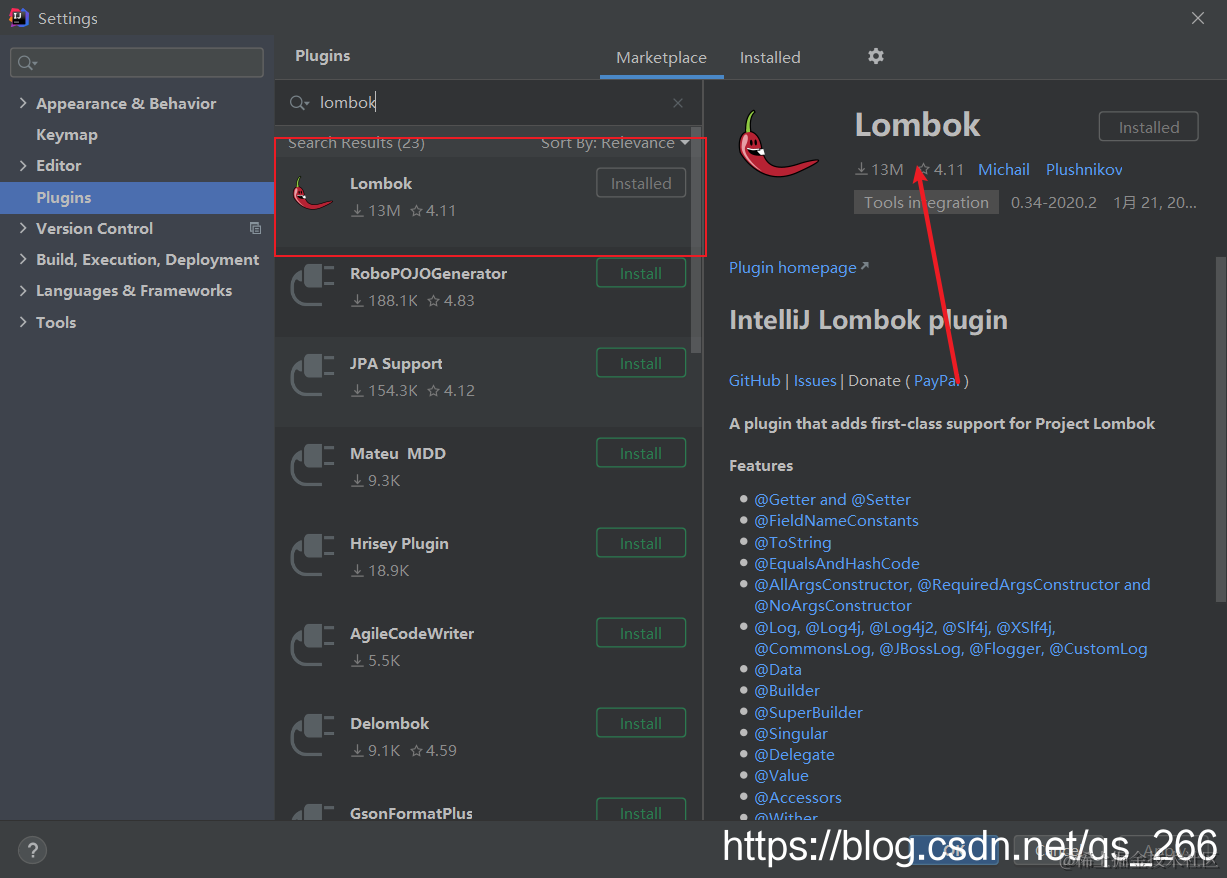This screenshot has width=1227, height=878.
Task: Switch to the Marketplace tab
Action: [x=661, y=57]
